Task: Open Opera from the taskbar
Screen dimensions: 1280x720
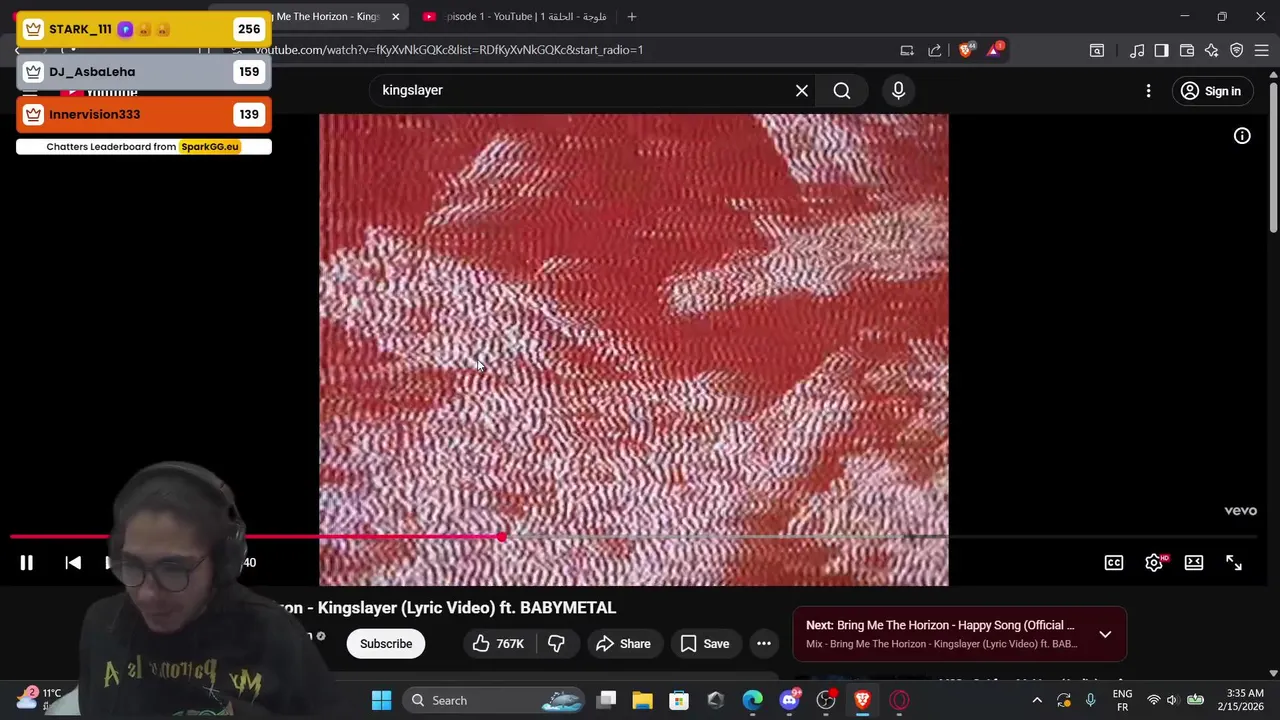Action: [899, 700]
